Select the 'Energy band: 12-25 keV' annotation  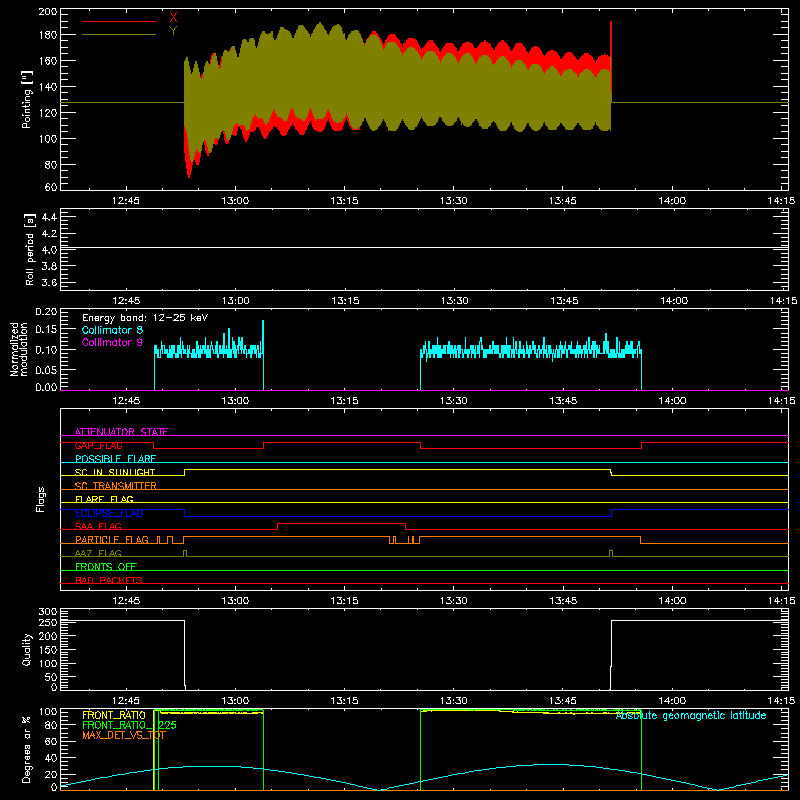point(145,318)
